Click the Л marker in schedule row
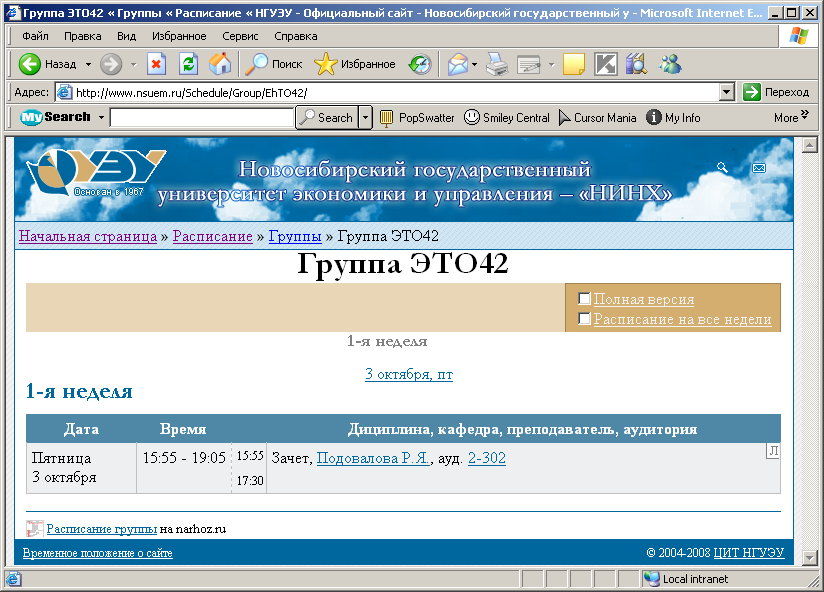This screenshot has height=592, width=824. pos(772,451)
